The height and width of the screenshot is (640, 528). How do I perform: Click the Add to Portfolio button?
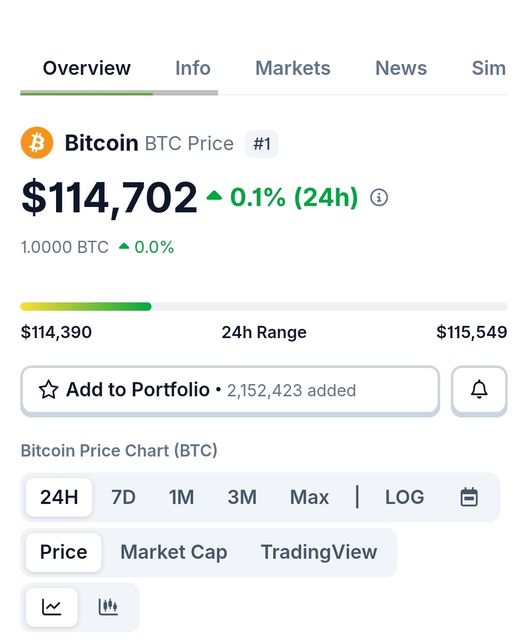(230, 390)
